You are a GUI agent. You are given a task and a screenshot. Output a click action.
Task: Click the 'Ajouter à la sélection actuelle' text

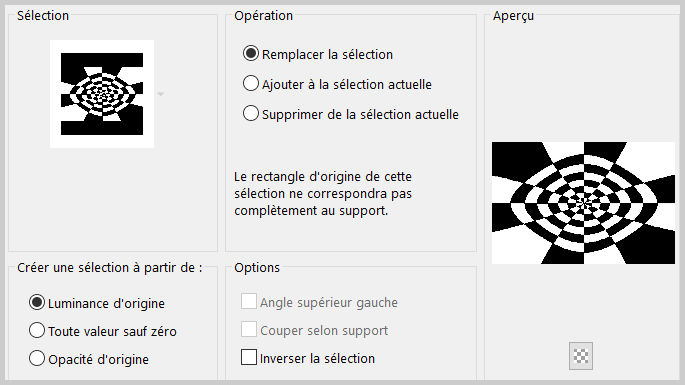tap(347, 84)
